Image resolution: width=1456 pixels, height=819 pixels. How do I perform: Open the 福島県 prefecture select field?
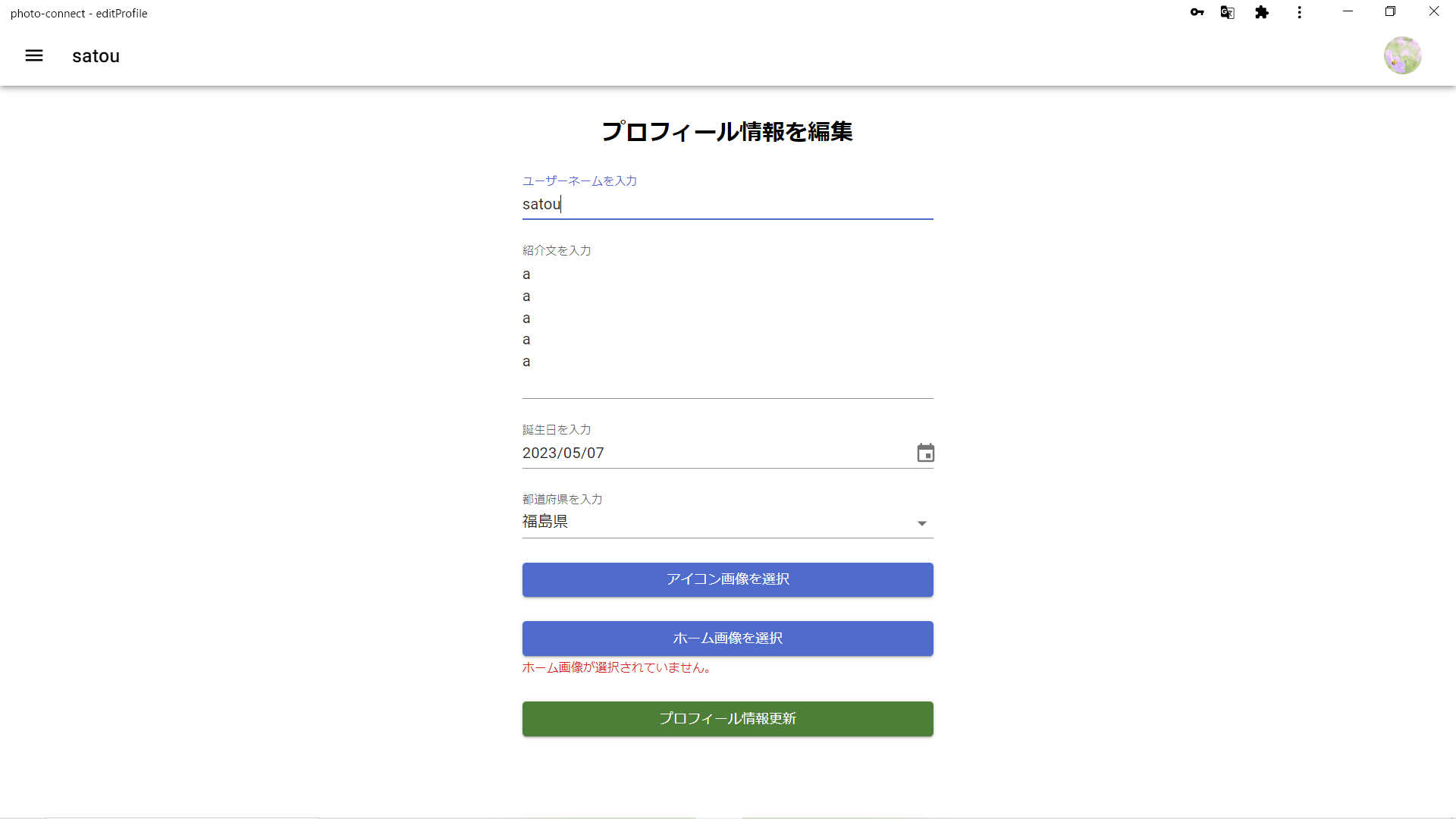tap(727, 522)
